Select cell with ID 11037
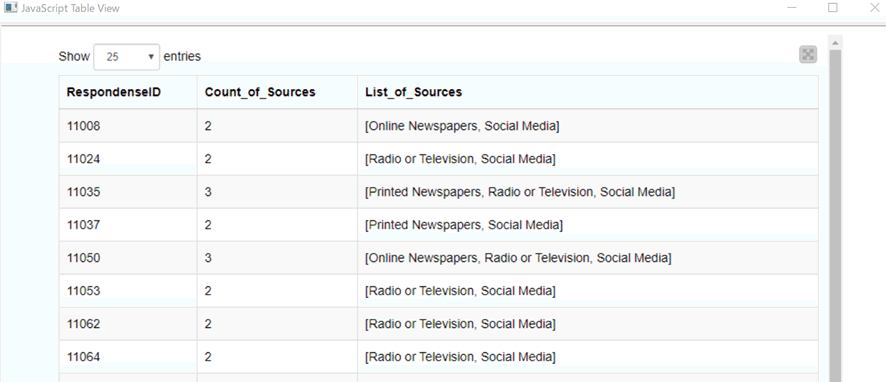Viewport: 886px width, 382px height. click(x=128, y=225)
